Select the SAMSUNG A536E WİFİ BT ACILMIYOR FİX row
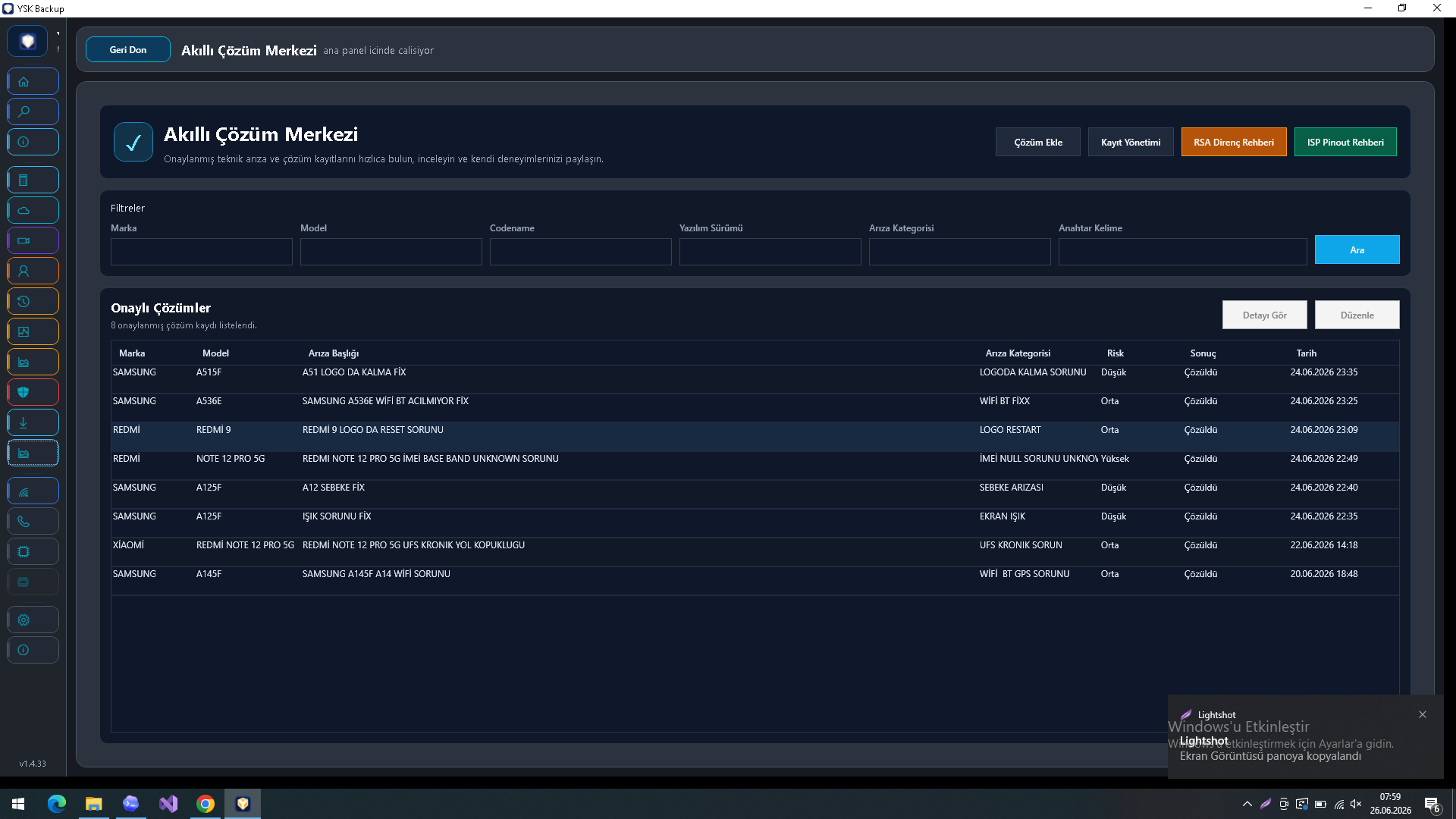 pyautogui.click(x=755, y=408)
